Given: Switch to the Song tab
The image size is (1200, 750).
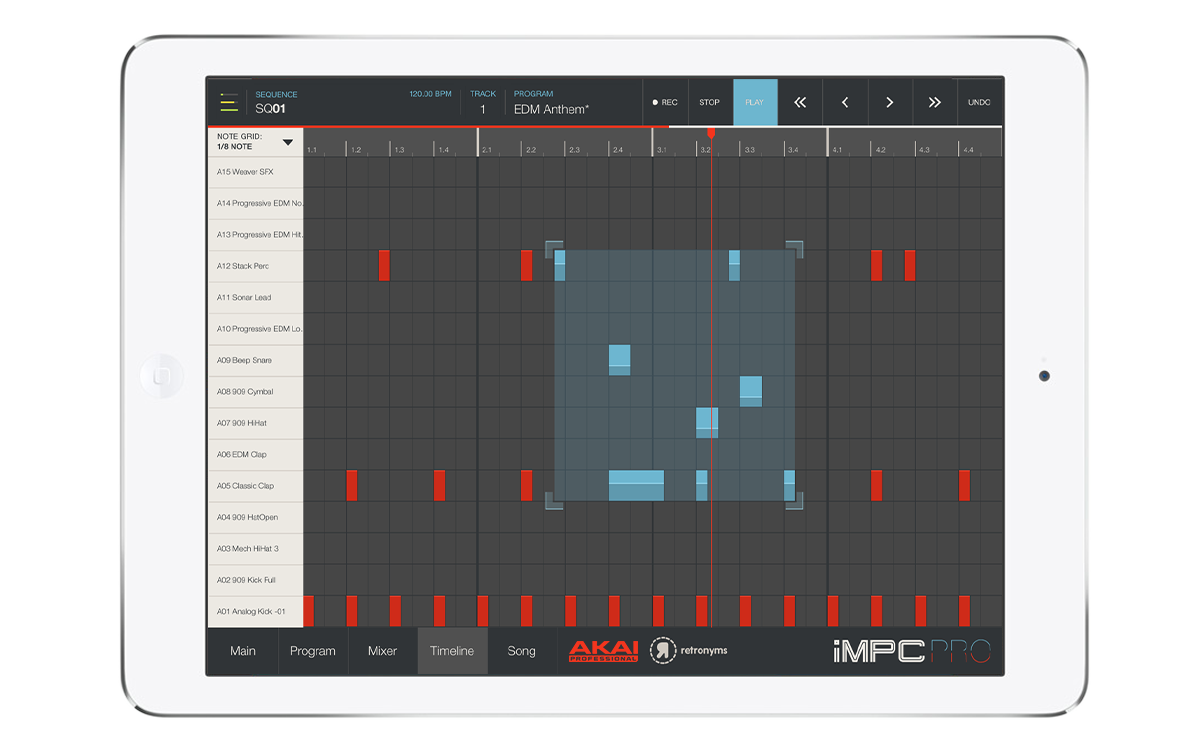Looking at the screenshot, I should [521, 651].
